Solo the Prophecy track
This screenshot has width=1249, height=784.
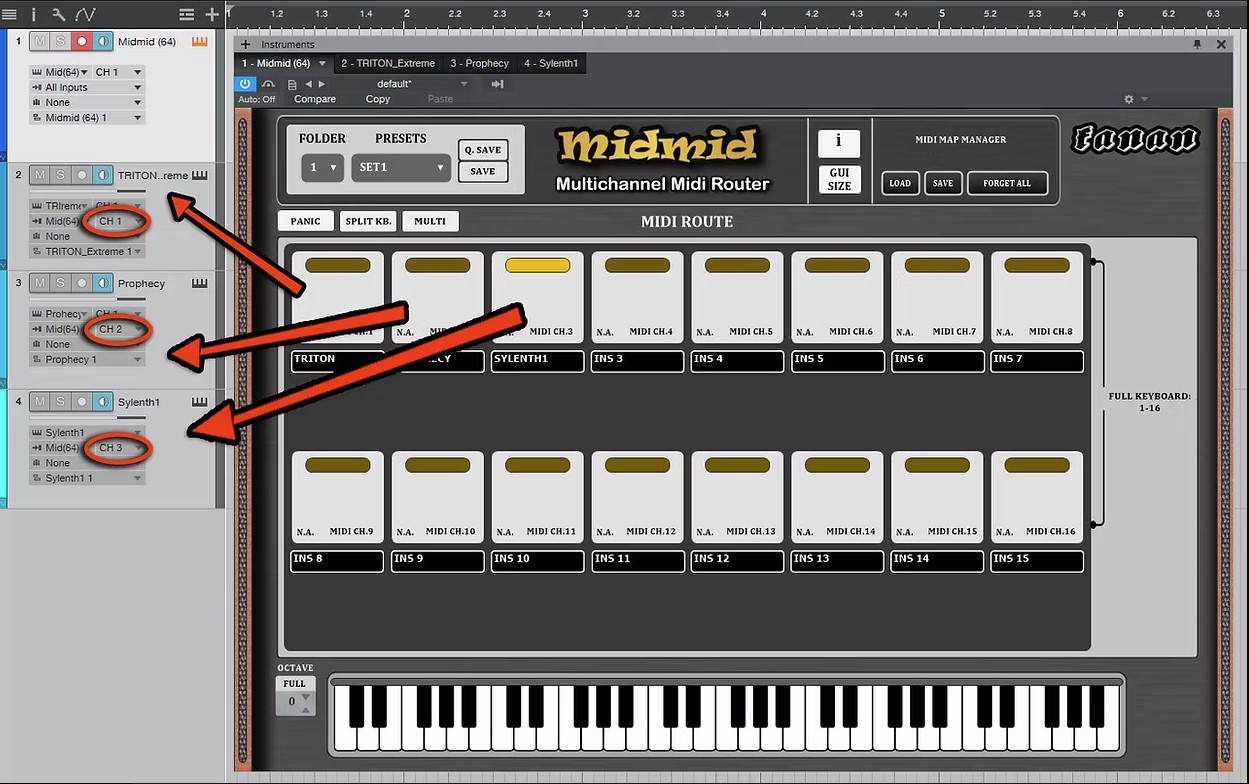click(60, 283)
